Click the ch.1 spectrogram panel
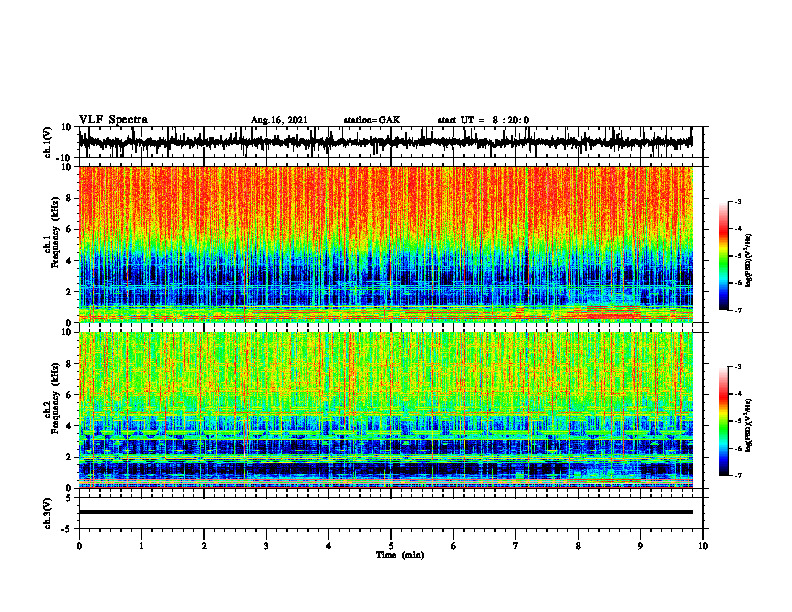The width and height of the screenshot is (792, 612). pos(385,244)
